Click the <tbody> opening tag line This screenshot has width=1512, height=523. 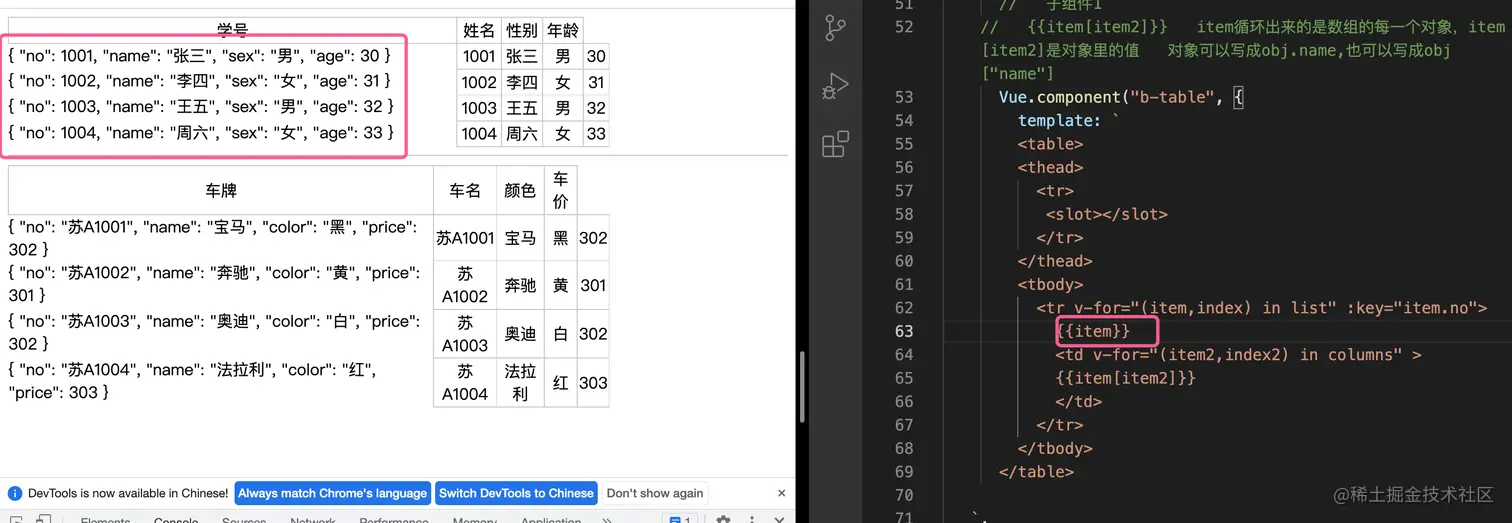coord(1050,284)
